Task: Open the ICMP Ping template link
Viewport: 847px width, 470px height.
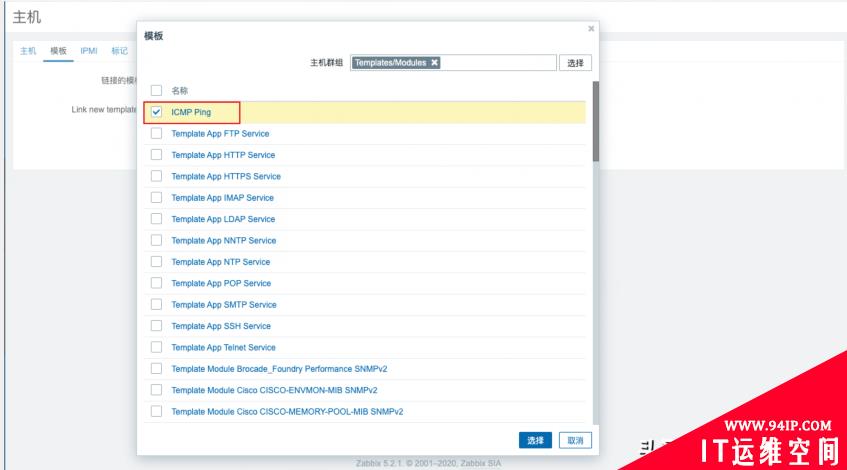Action: click(191, 112)
